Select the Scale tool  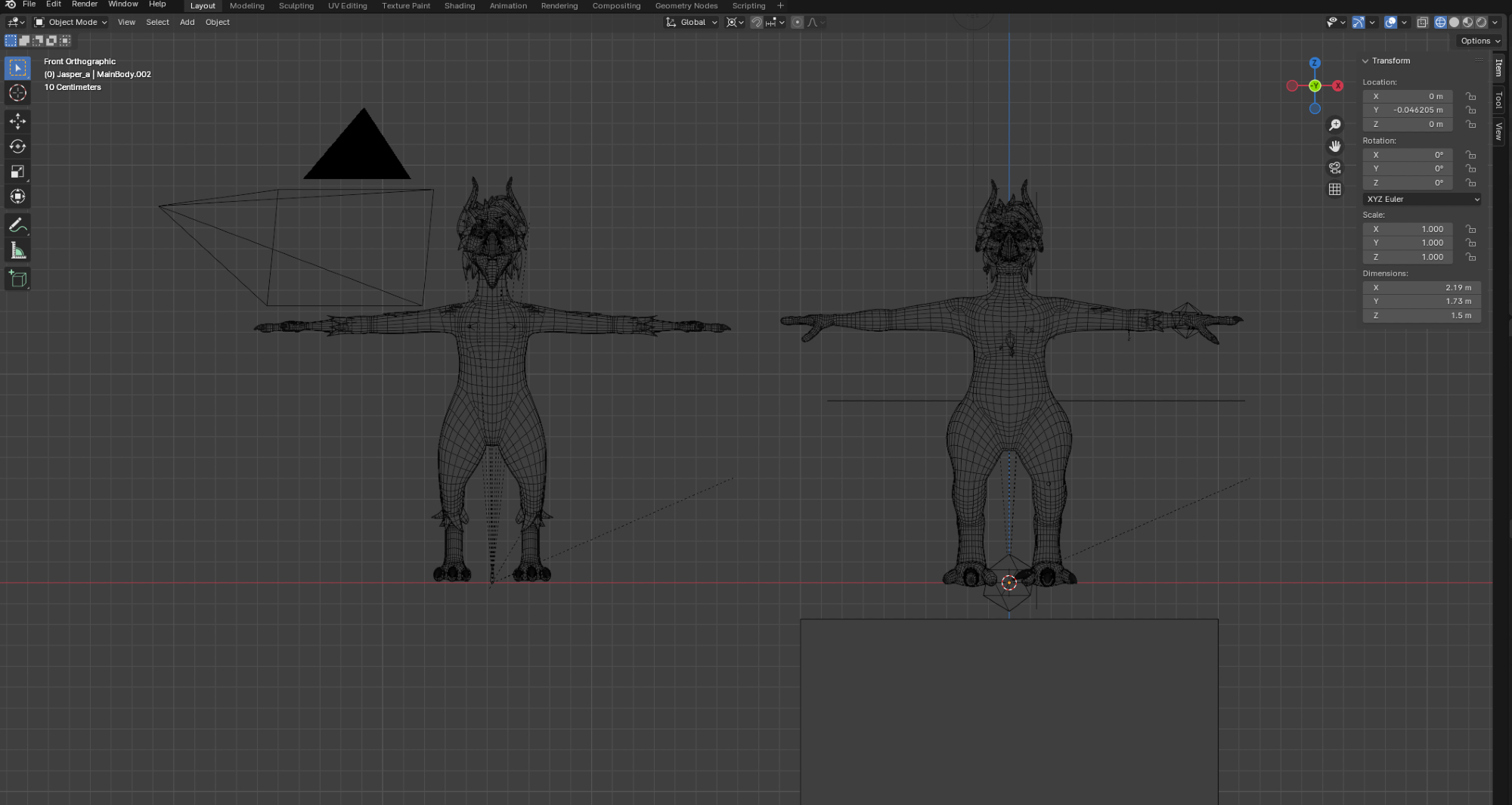(x=17, y=172)
